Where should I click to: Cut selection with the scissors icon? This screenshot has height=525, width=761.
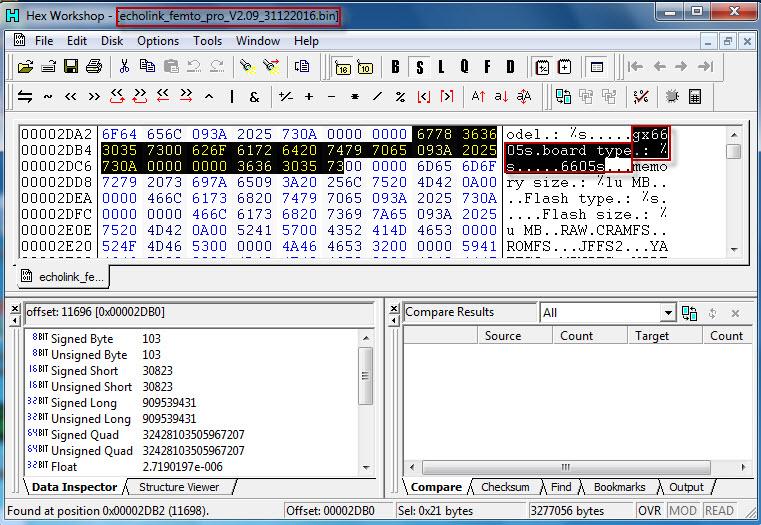[x=124, y=66]
